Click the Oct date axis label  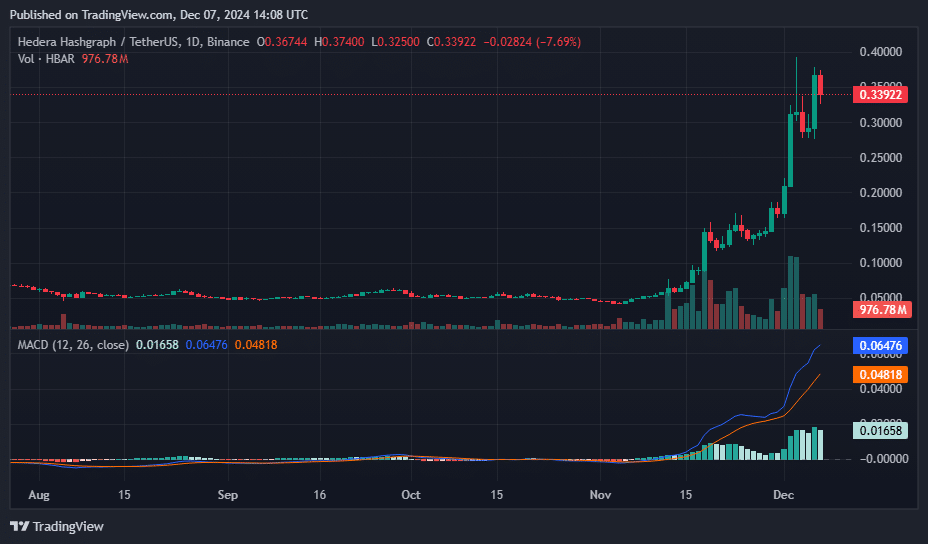[411, 495]
